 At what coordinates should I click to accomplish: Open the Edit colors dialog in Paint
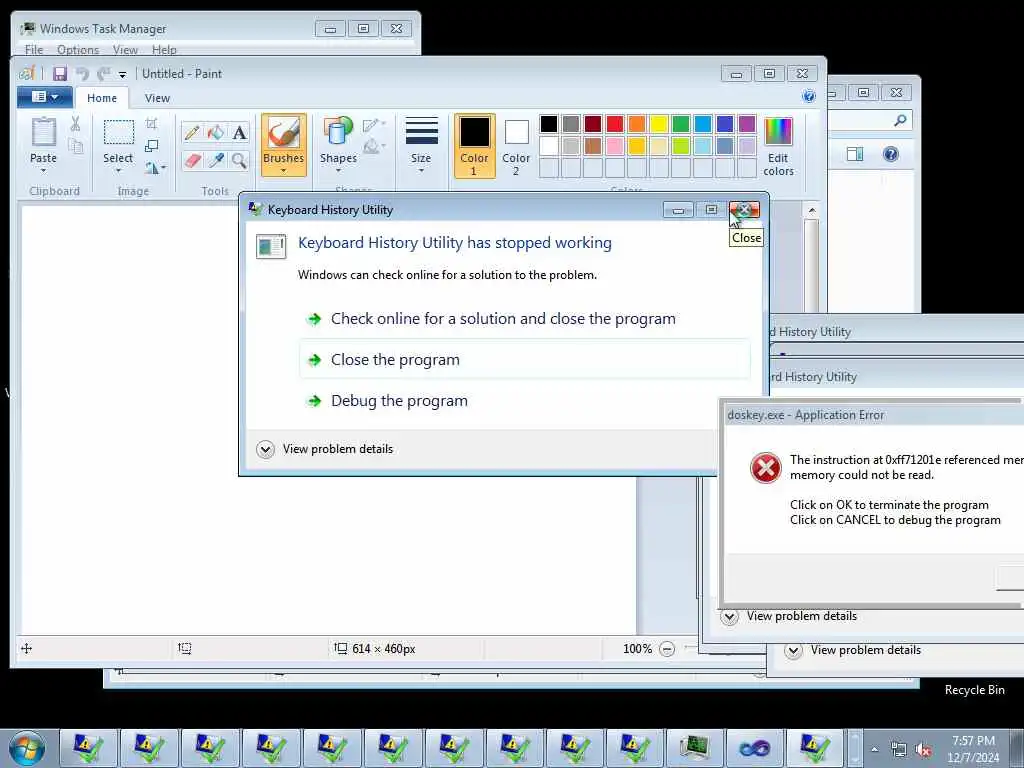click(x=778, y=146)
